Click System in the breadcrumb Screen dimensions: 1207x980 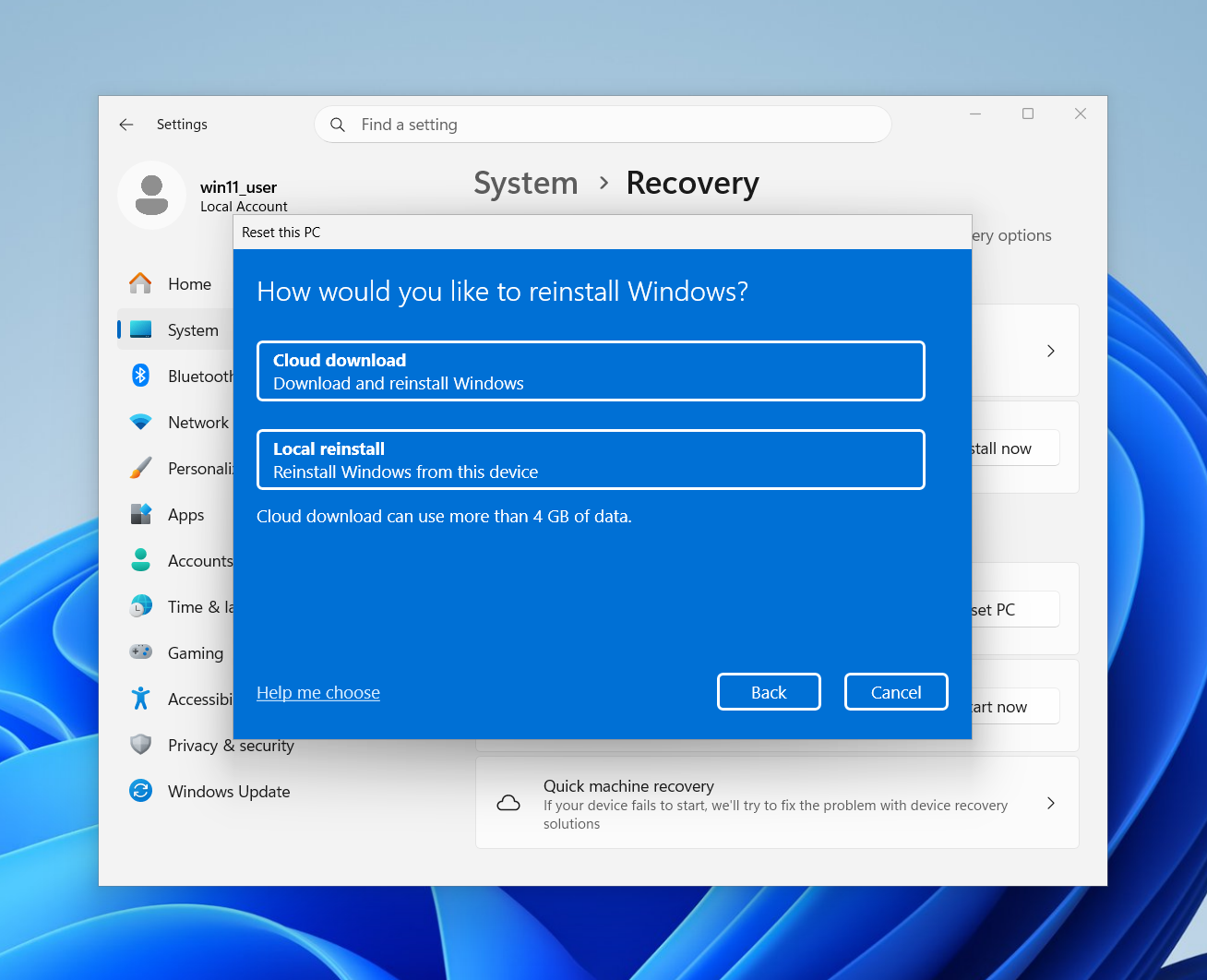point(525,183)
